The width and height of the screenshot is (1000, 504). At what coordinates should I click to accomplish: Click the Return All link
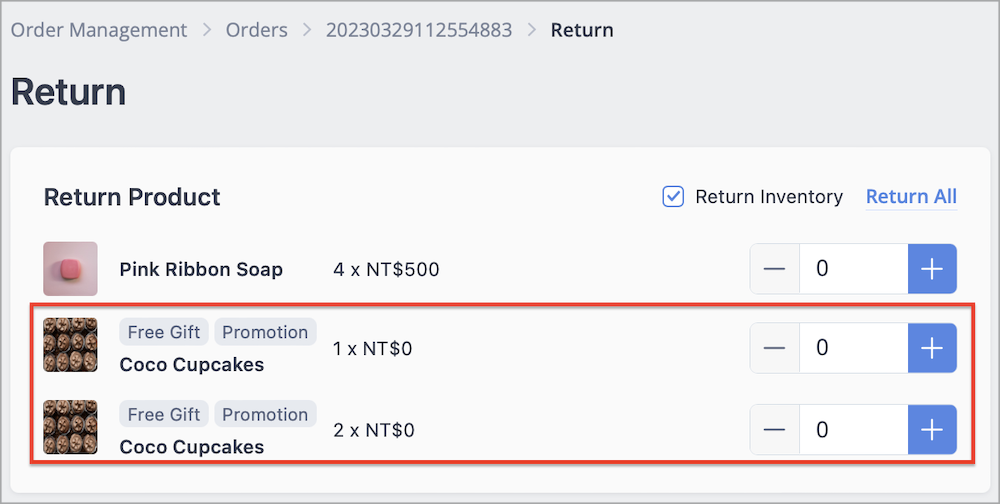click(x=911, y=196)
